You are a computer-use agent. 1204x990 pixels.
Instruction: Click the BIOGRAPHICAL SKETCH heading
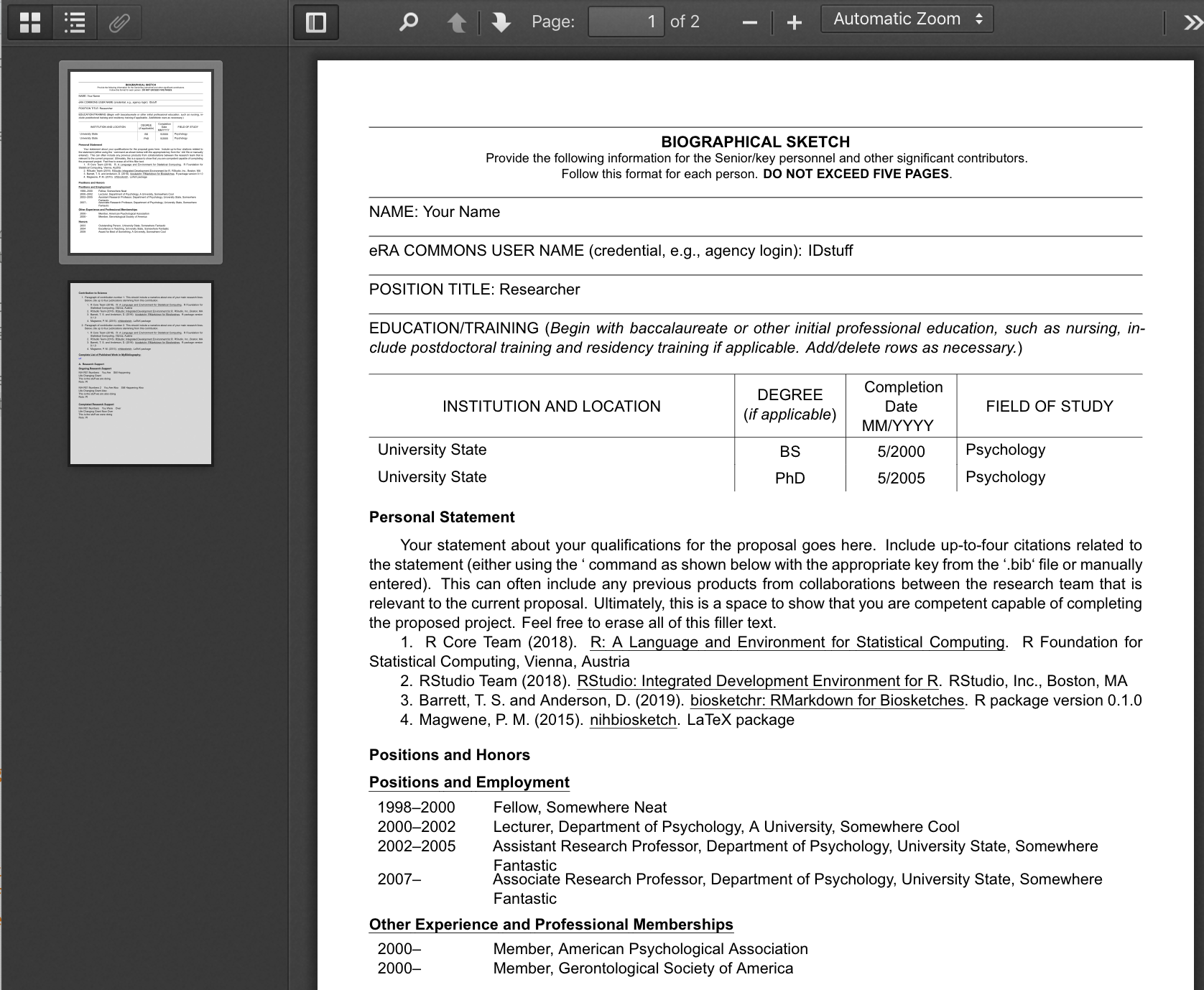pos(755,142)
